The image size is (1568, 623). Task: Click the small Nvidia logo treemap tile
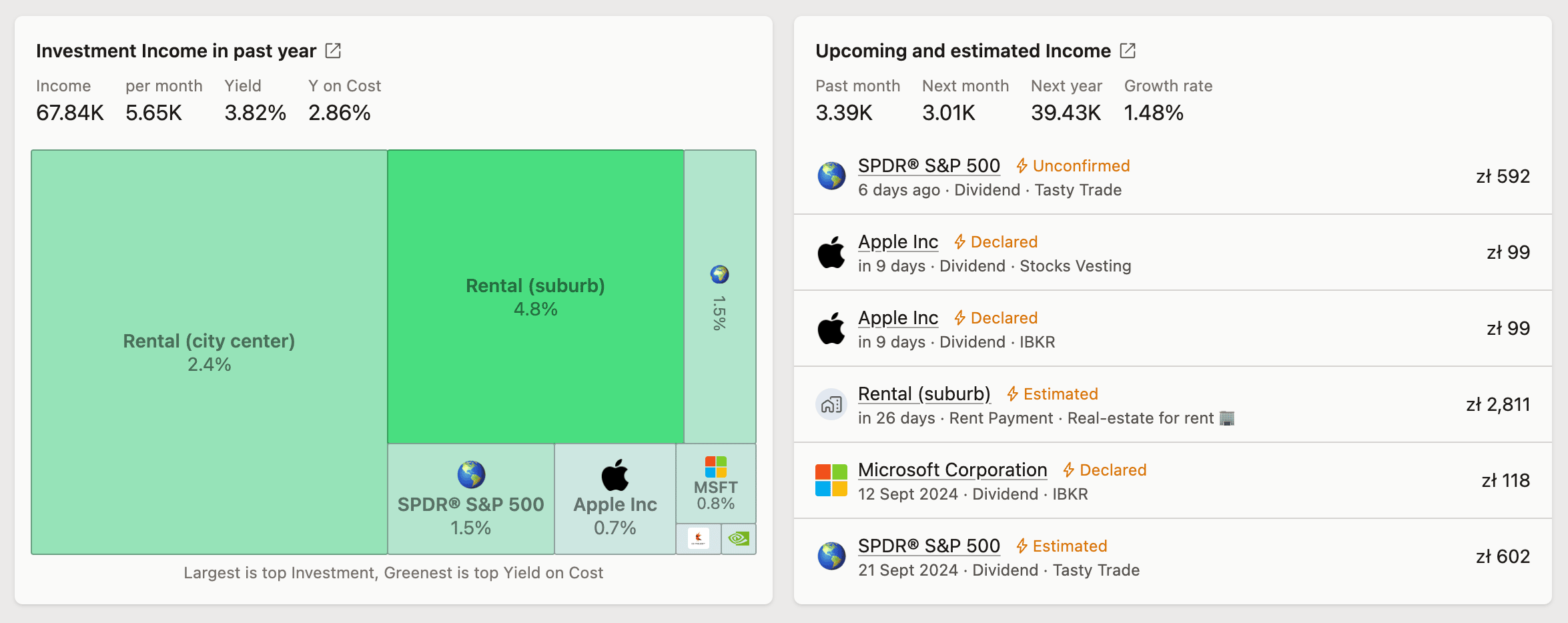click(x=739, y=539)
